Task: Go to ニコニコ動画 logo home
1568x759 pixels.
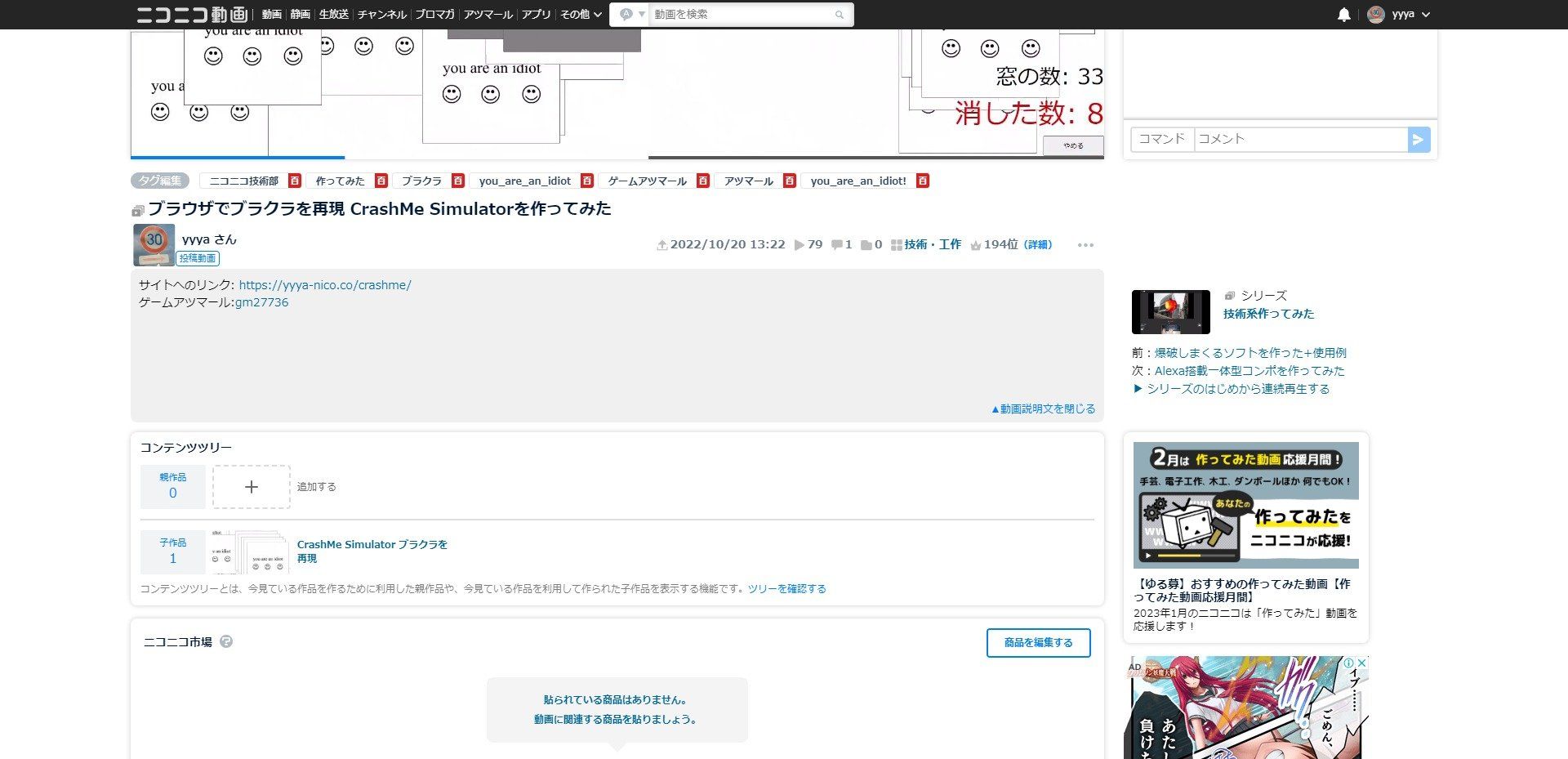Action: click(x=192, y=15)
